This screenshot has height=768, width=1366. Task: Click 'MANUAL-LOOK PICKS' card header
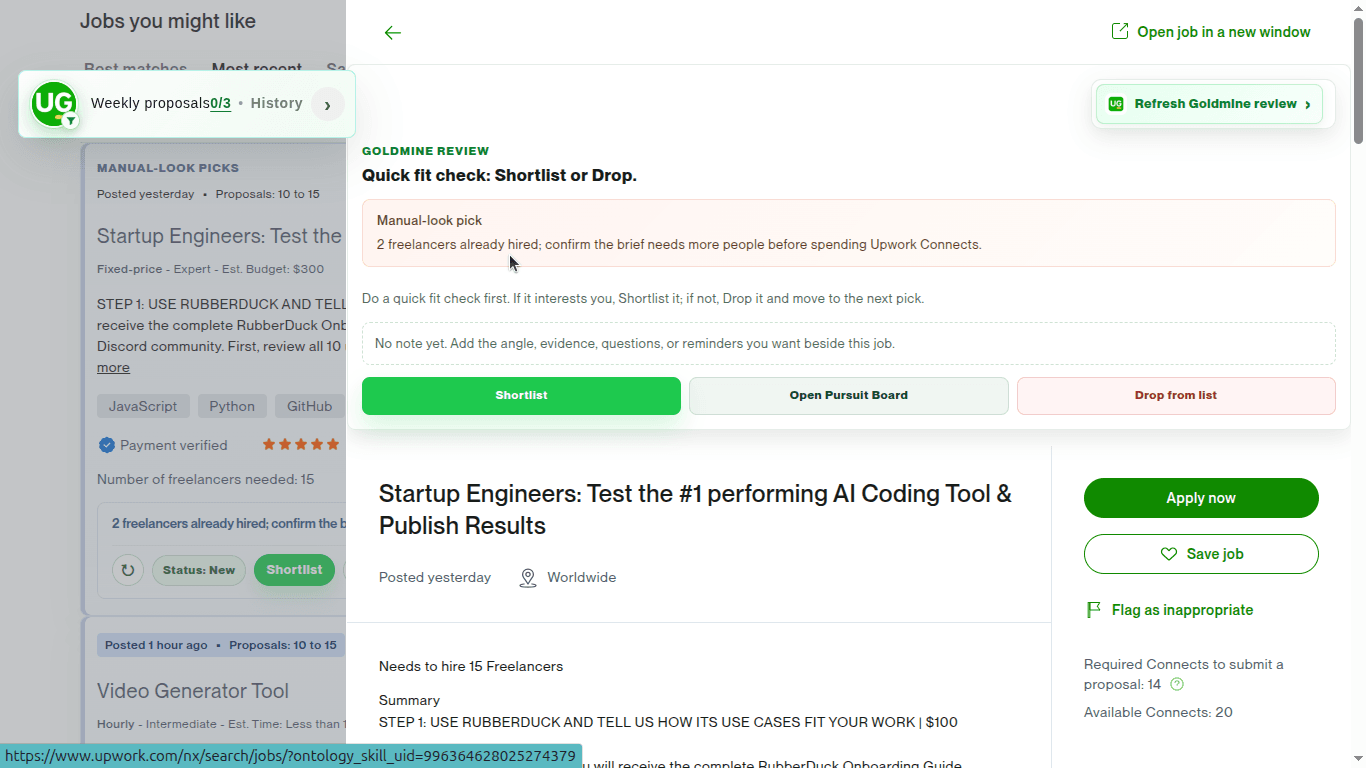tap(168, 168)
